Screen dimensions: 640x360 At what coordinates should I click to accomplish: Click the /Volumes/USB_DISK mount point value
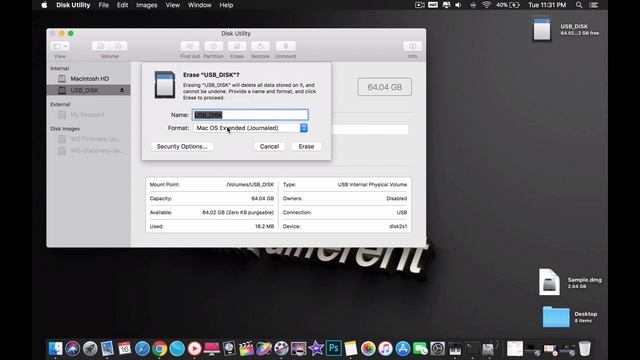(250, 184)
